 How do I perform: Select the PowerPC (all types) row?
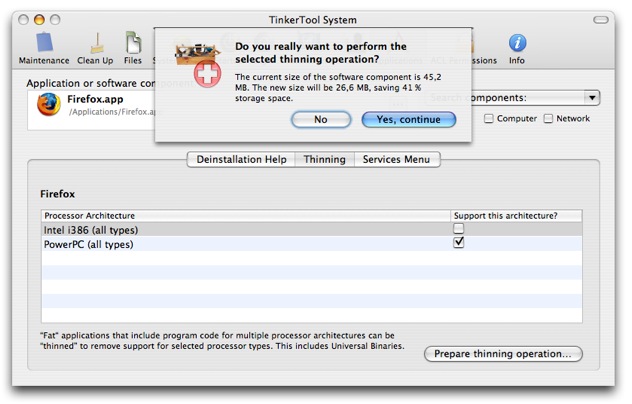312,244
